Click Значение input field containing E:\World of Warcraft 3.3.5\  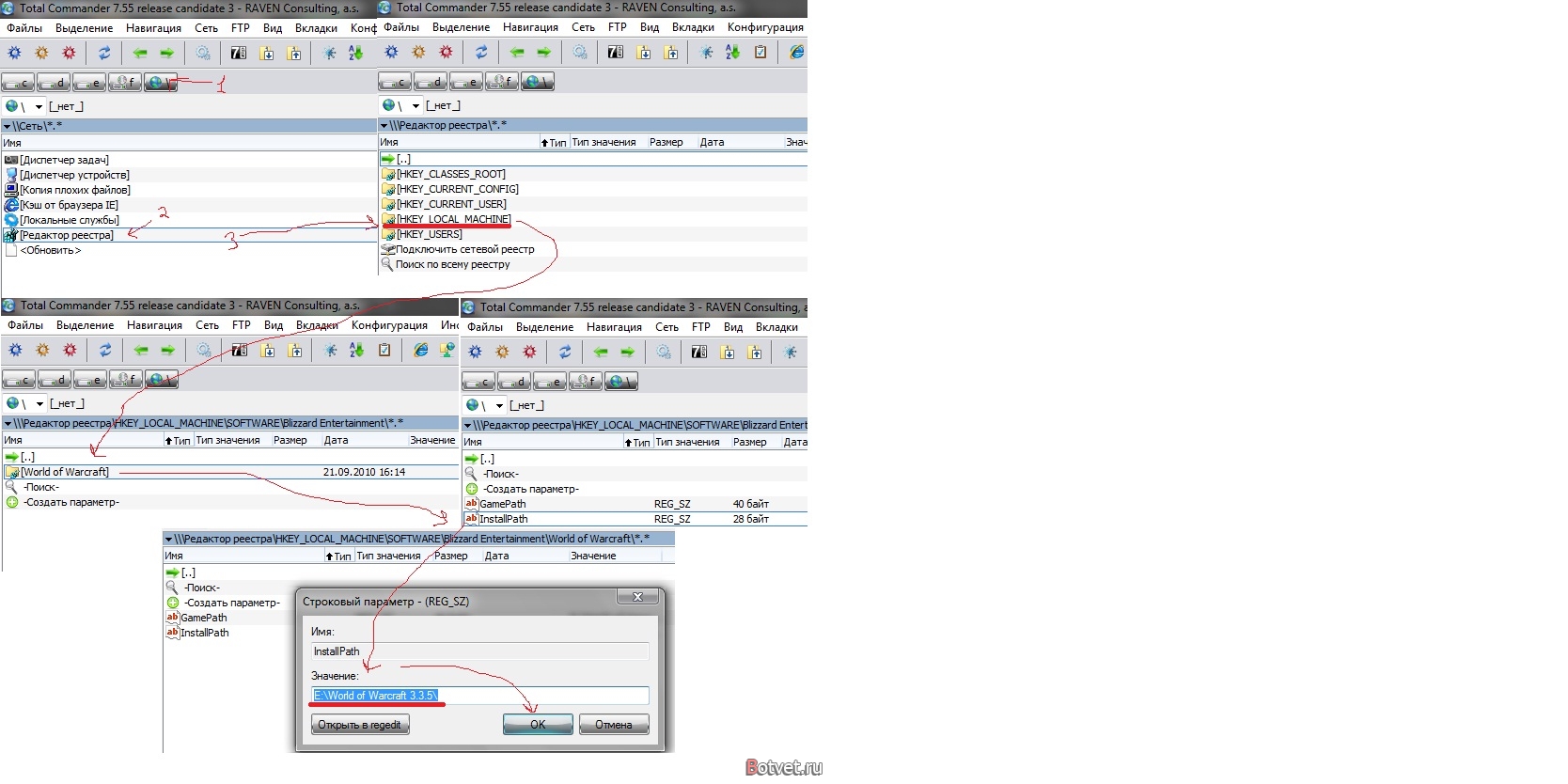point(479,696)
